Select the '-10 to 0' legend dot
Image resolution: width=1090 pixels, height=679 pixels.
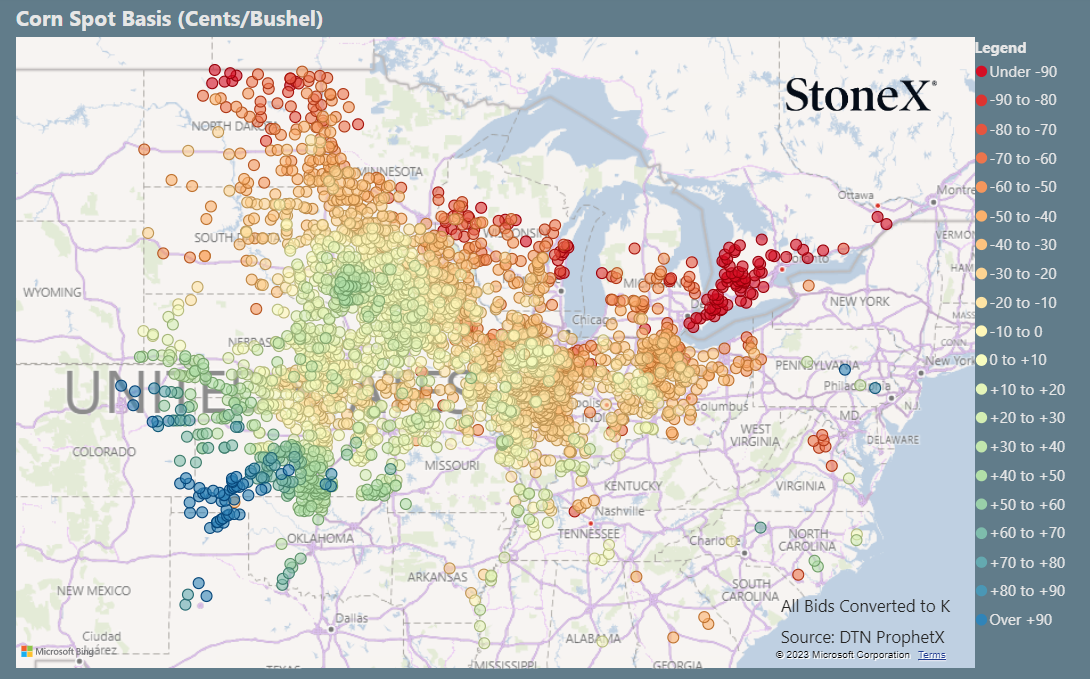(x=982, y=332)
